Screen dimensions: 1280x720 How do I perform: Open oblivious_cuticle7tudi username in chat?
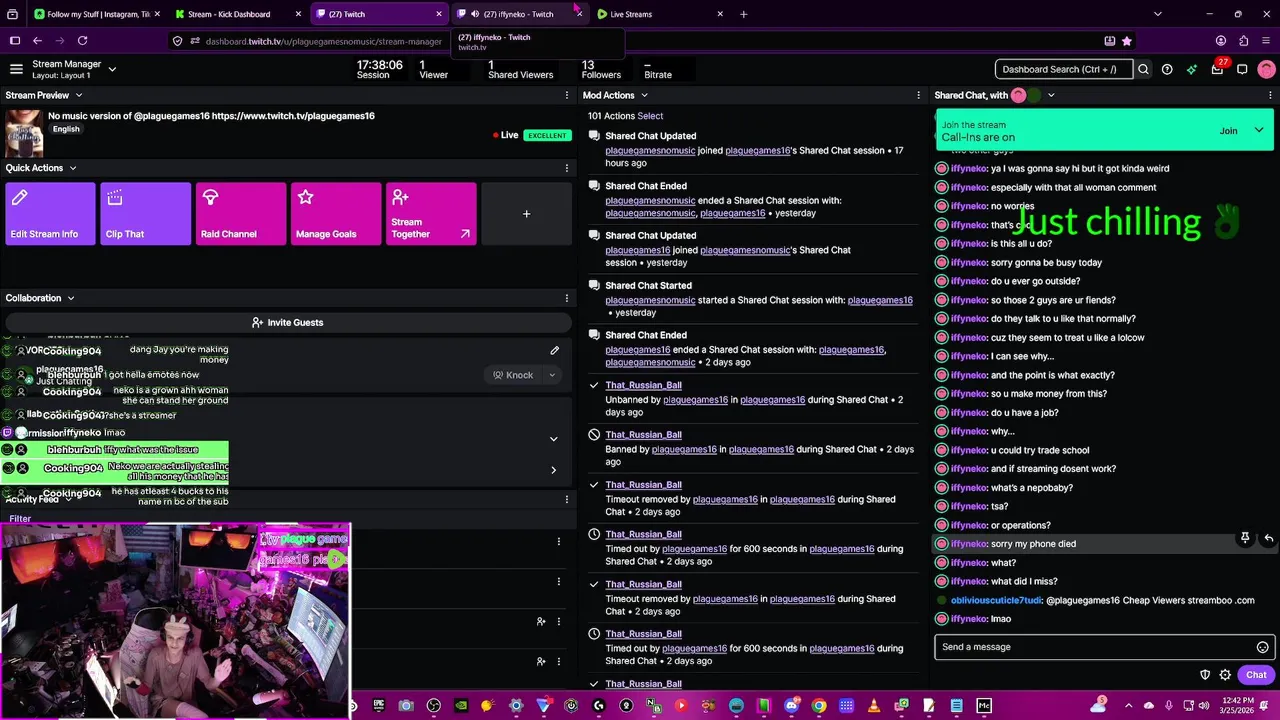[996, 600]
